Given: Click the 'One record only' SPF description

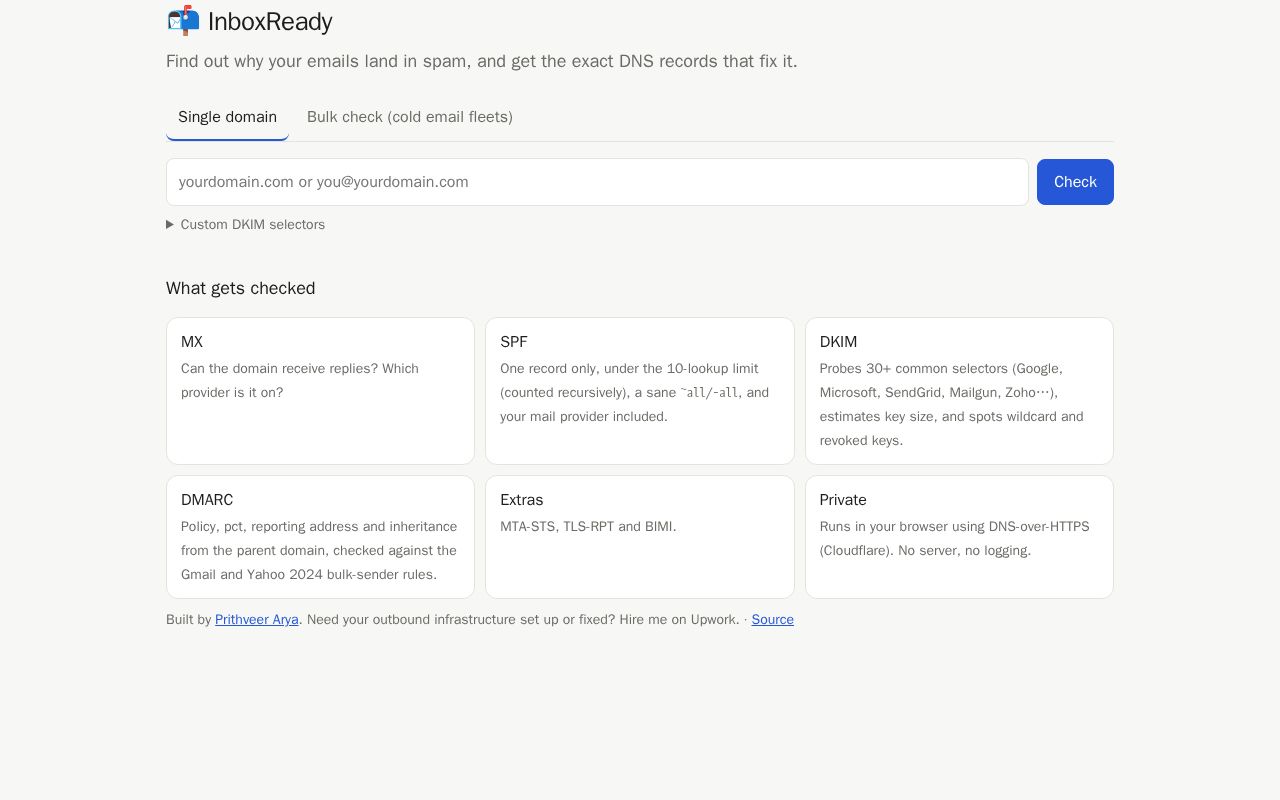Looking at the screenshot, I should point(635,393).
